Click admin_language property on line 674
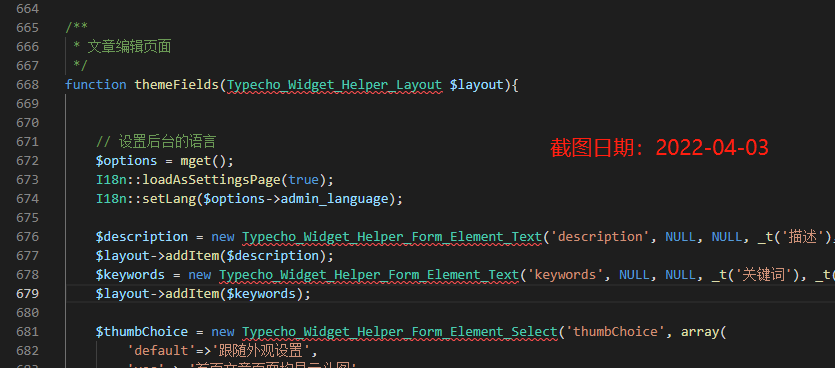835x368 pixels. pos(334,199)
